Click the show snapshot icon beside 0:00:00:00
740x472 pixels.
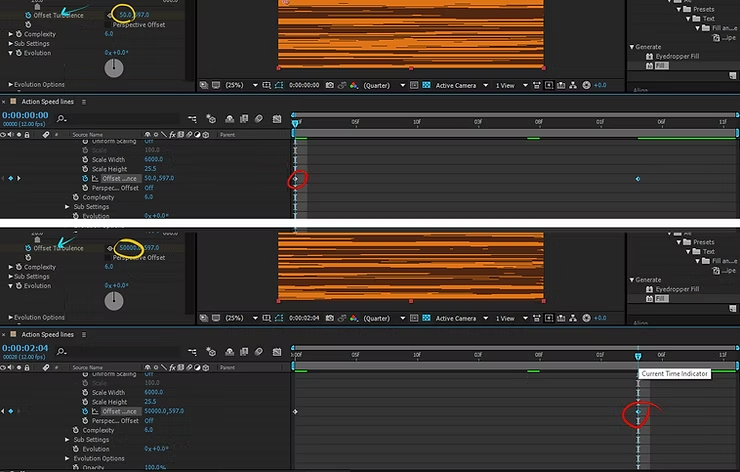342,85
